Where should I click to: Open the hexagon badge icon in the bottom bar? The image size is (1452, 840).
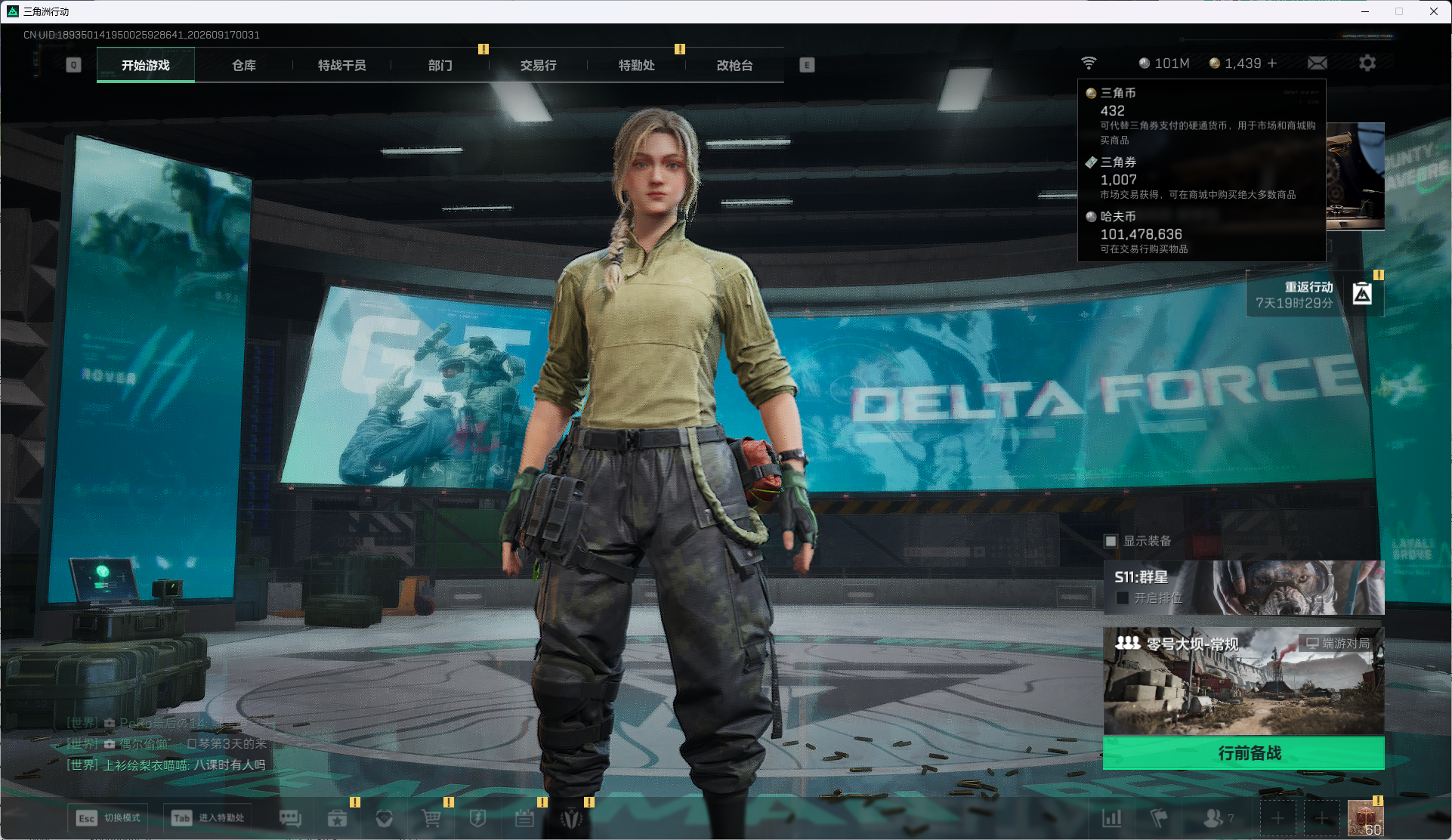[385, 818]
